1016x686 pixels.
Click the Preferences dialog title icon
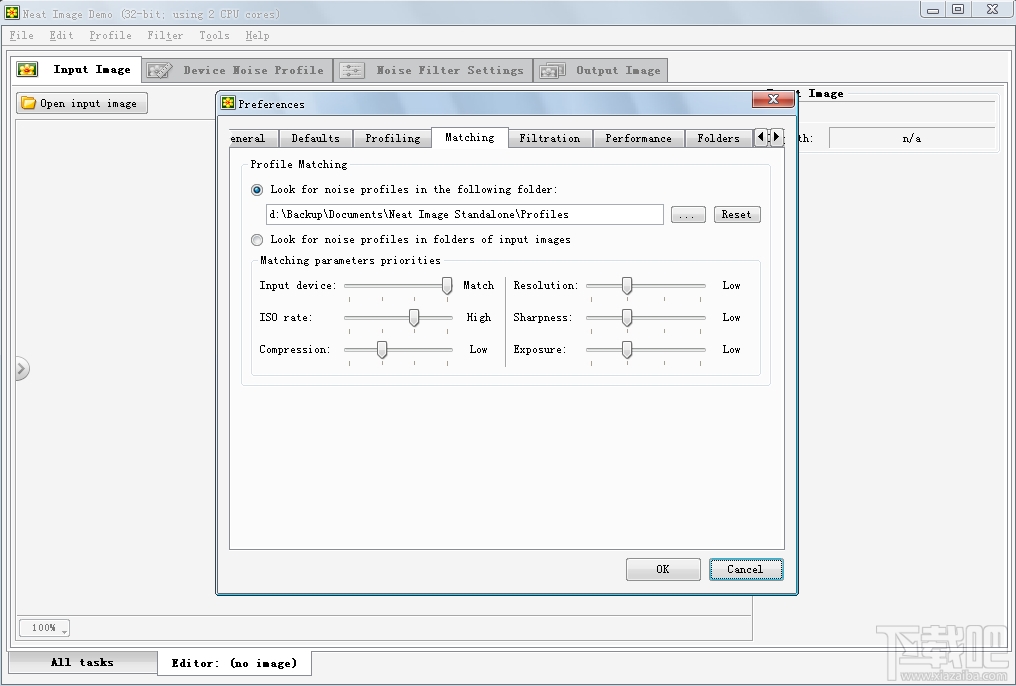tap(228, 103)
